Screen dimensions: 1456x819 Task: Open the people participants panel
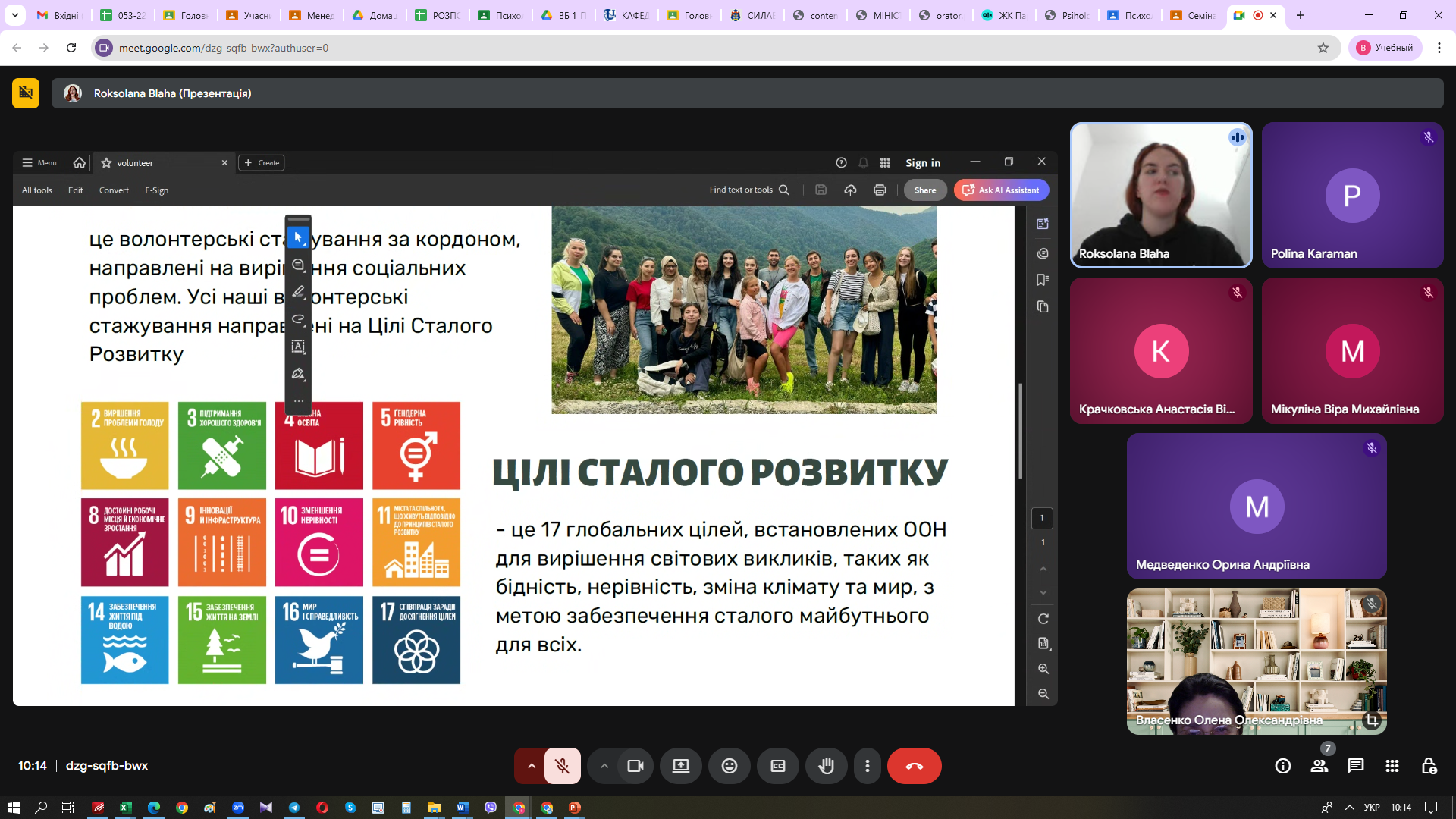pyautogui.click(x=1319, y=766)
